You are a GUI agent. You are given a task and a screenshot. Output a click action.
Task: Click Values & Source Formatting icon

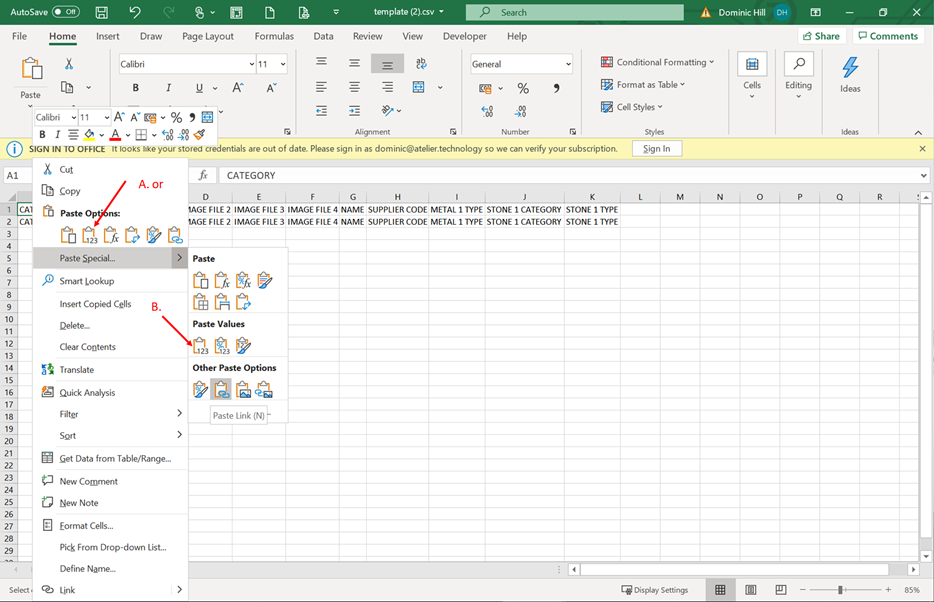243,345
